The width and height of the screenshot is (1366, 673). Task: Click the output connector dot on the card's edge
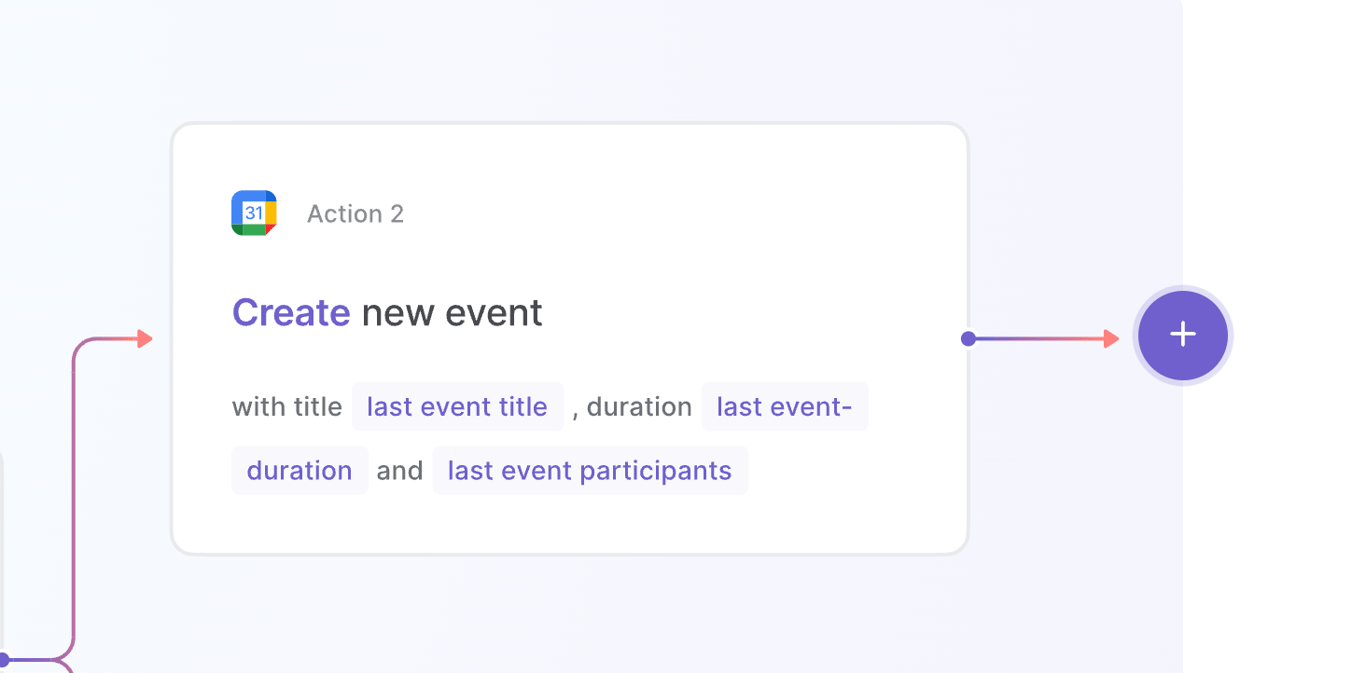(x=968, y=339)
